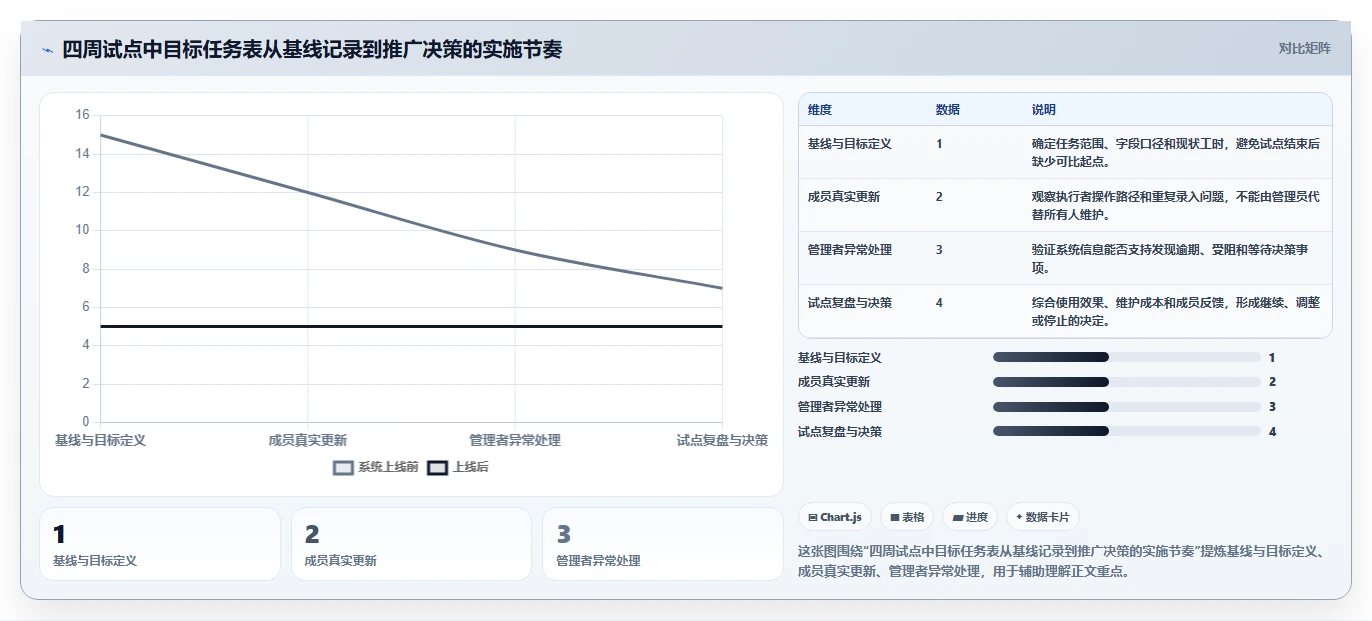Click the 说明 column header
The image size is (1372, 621).
point(1044,110)
